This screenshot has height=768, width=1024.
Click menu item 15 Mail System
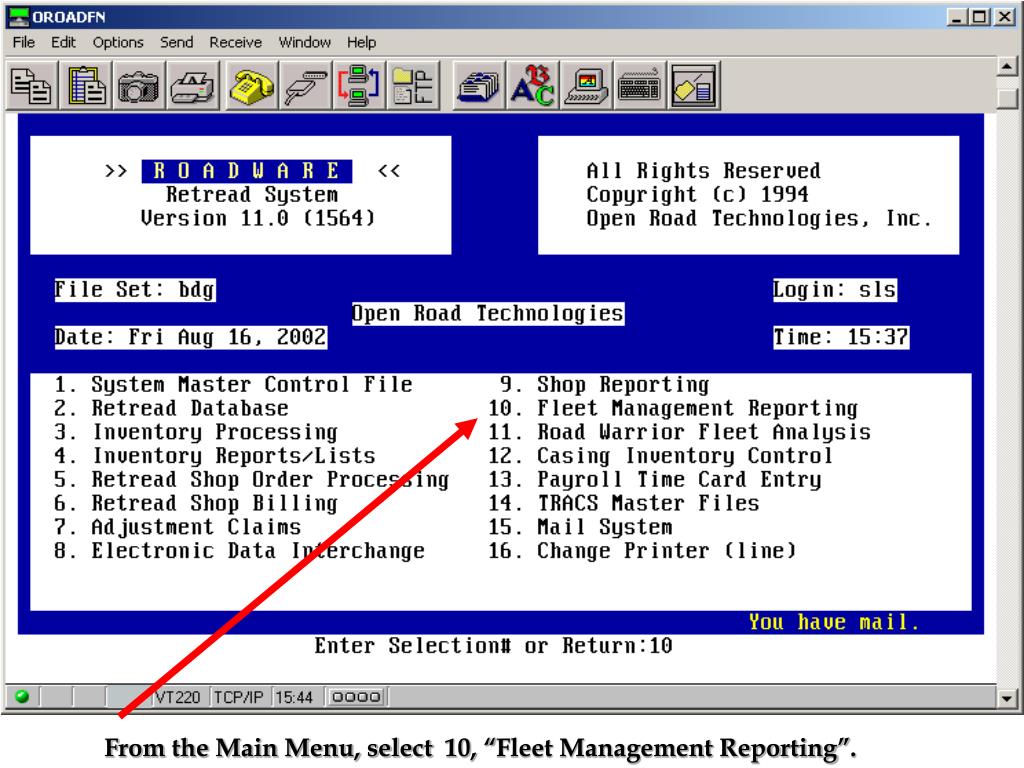(580, 526)
